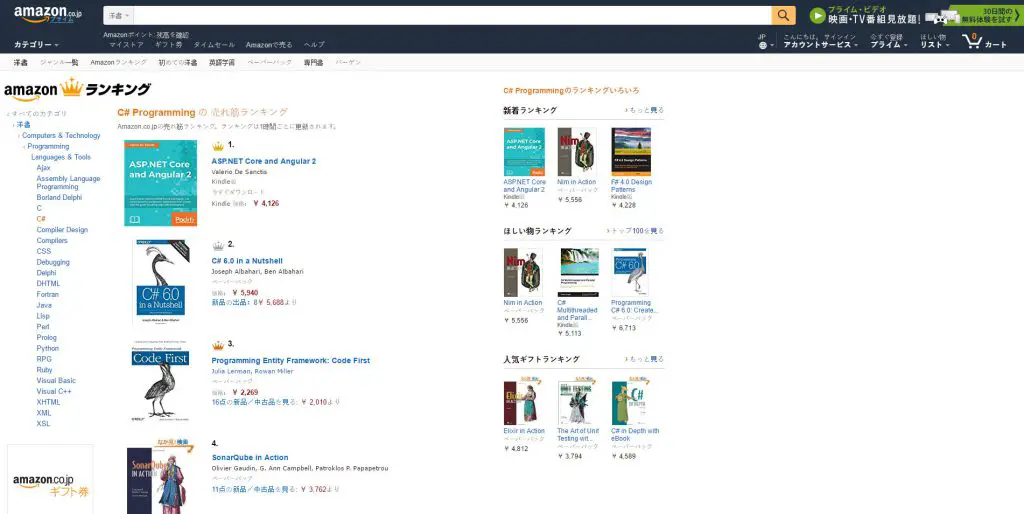Image resolution: width=1024 pixels, height=514 pixels.
Task: Select the 初めての洋書 subnav item
Action: click(178, 63)
